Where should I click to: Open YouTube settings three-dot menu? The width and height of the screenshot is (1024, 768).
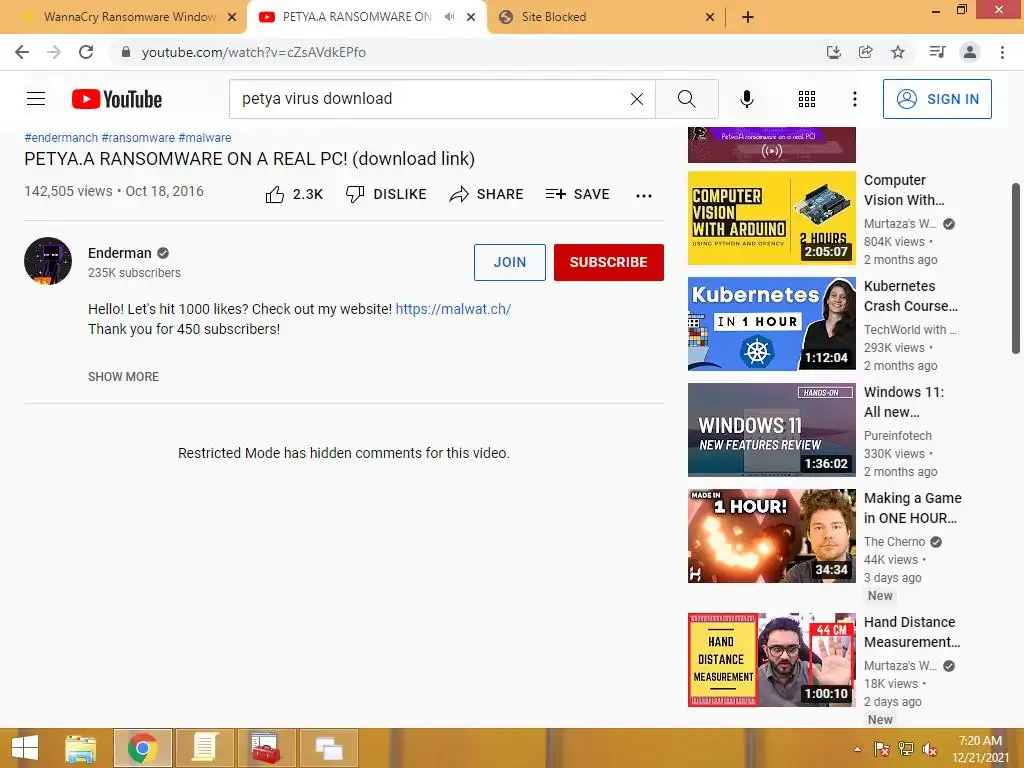[x=855, y=99]
